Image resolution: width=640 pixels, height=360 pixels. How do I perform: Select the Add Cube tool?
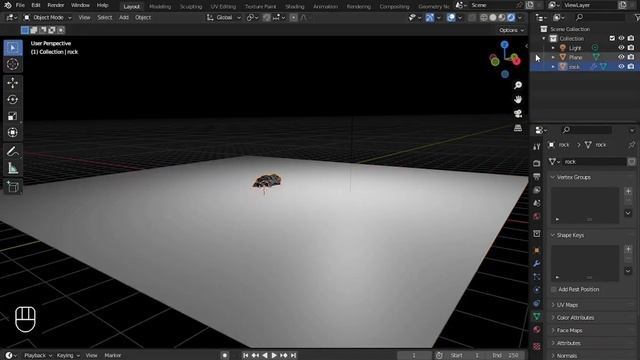pos(13,187)
